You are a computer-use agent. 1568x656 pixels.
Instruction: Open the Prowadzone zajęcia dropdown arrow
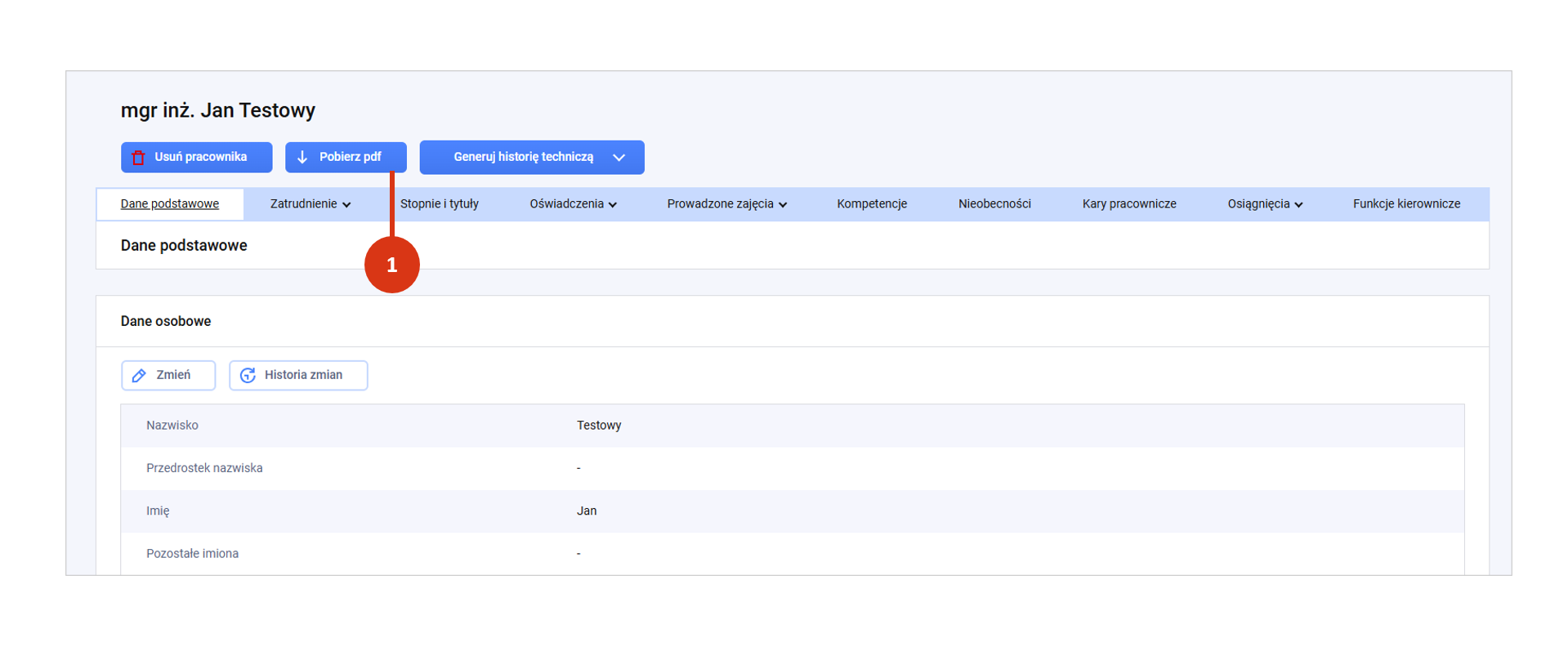(x=783, y=205)
